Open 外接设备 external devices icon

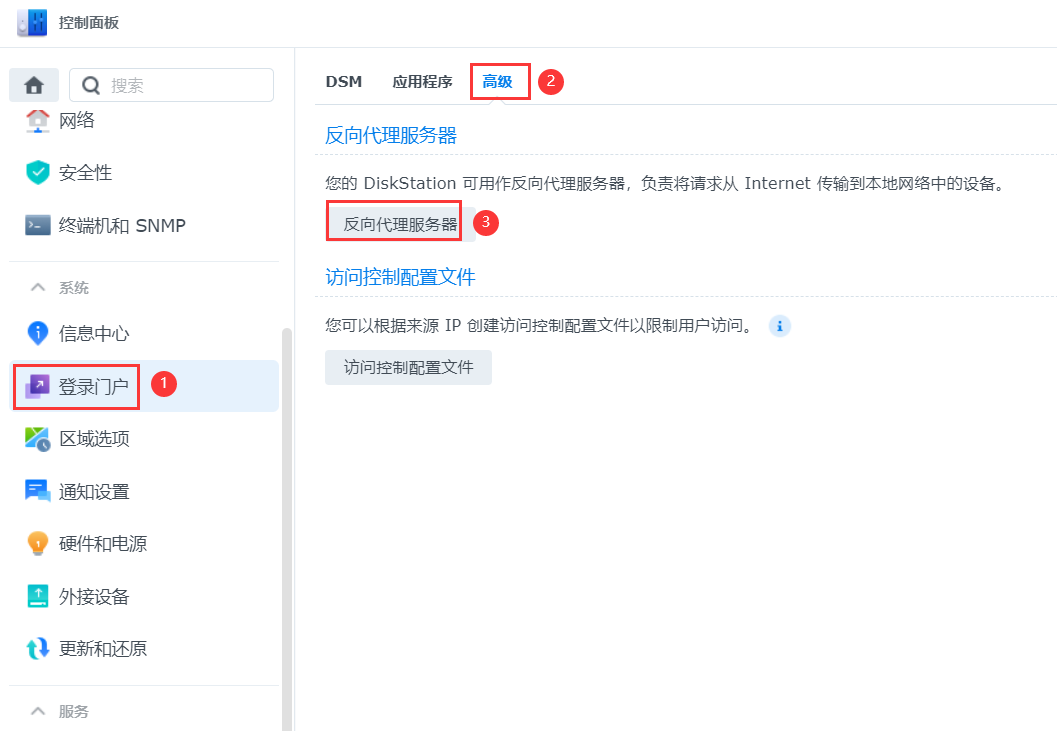pyautogui.click(x=37, y=597)
